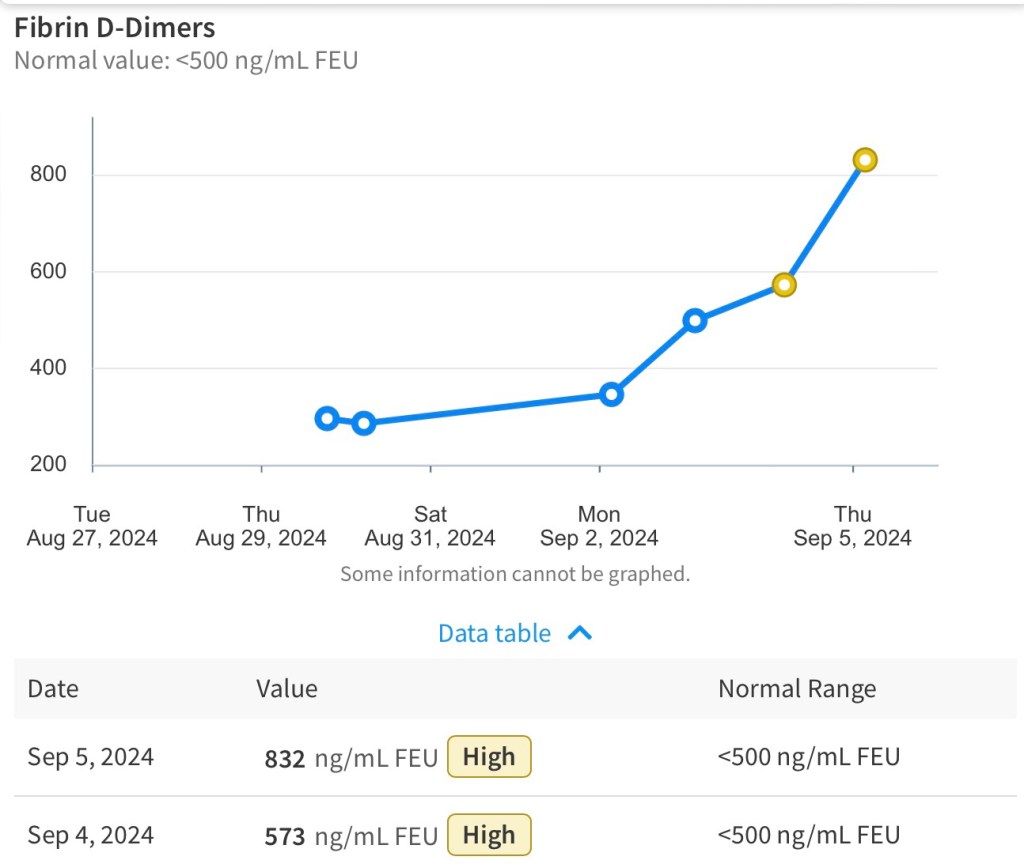
Task: Collapse the Data table using chevron arrow
Action: click(580, 633)
